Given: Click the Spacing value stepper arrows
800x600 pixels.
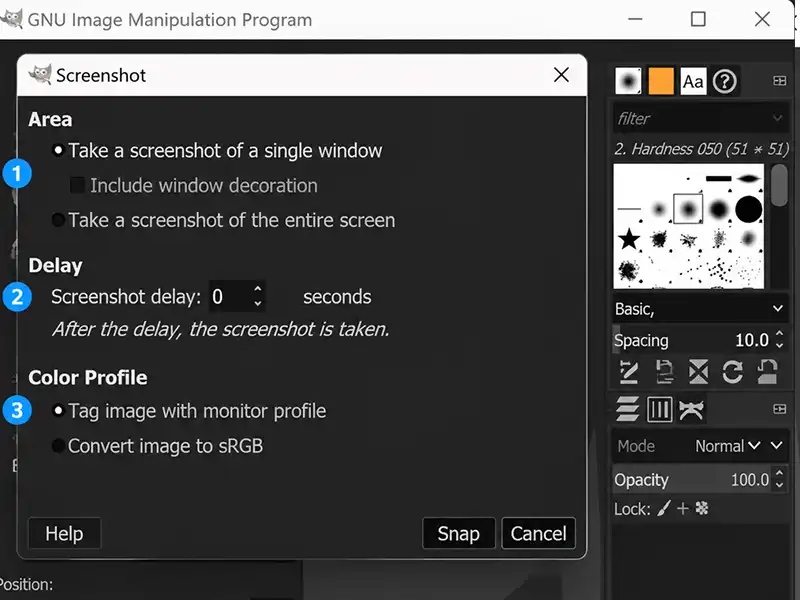Looking at the screenshot, I should (x=779, y=340).
